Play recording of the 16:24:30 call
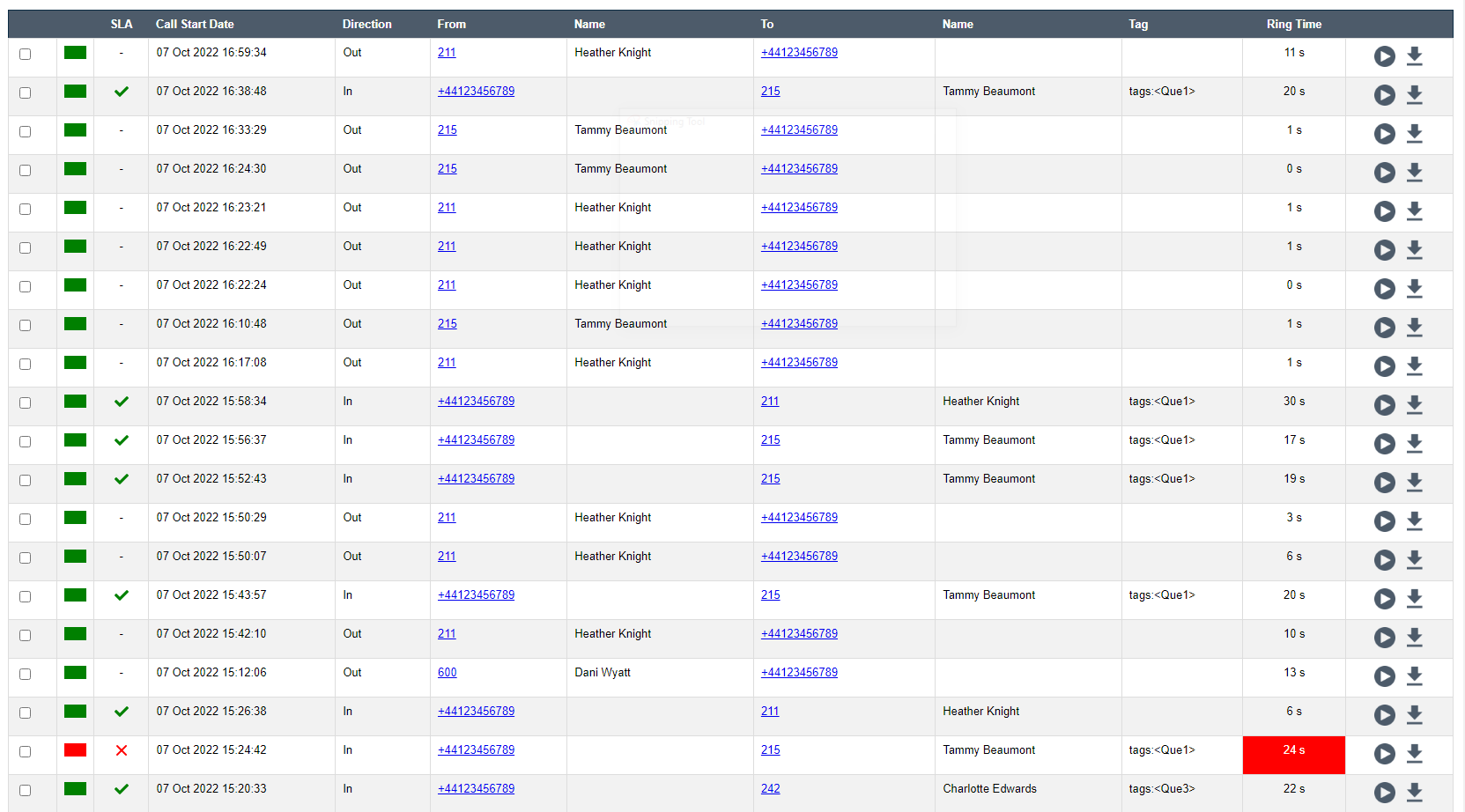Screen dimensions: 1465x812 coord(1384,173)
